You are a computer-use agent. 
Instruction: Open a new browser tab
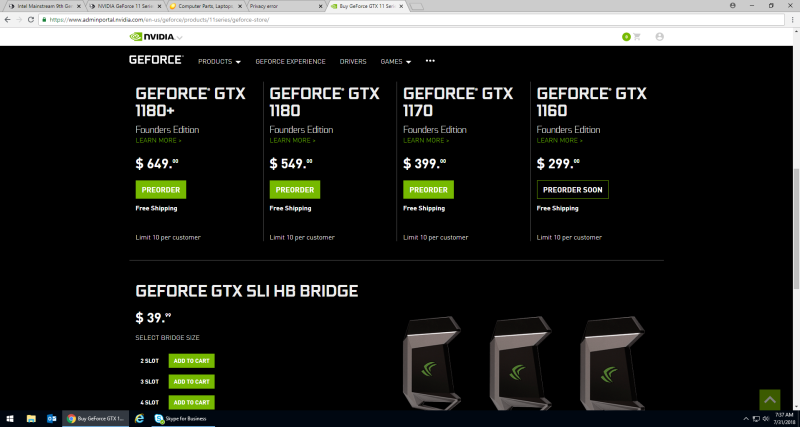coord(416,7)
